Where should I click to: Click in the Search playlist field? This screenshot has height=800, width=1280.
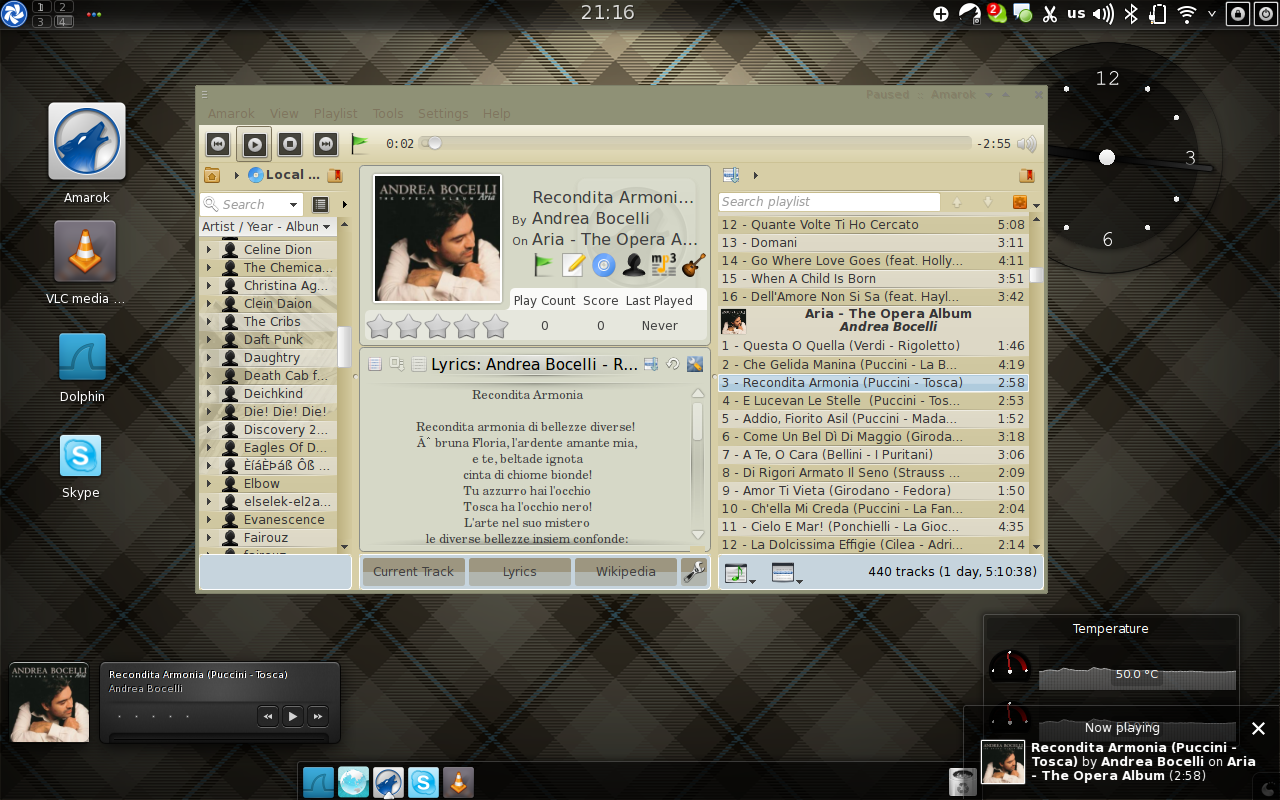coord(829,202)
